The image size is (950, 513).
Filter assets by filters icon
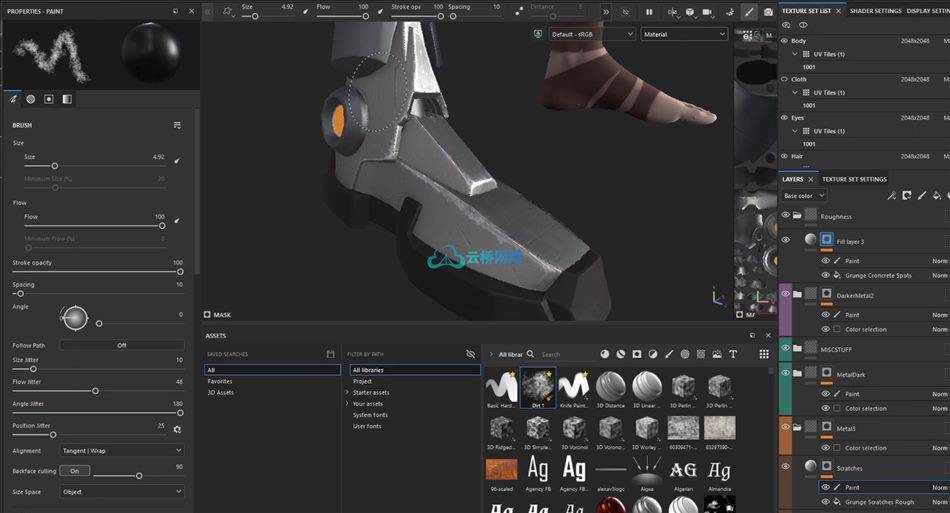pyautogui.click(x=653, y=354)
